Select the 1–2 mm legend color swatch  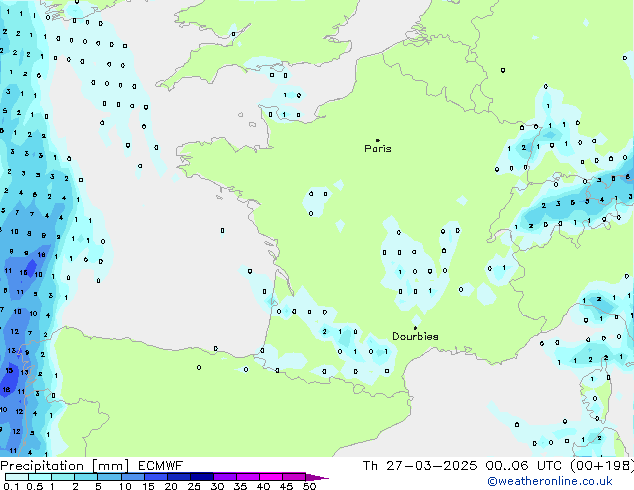click(63, 477)
